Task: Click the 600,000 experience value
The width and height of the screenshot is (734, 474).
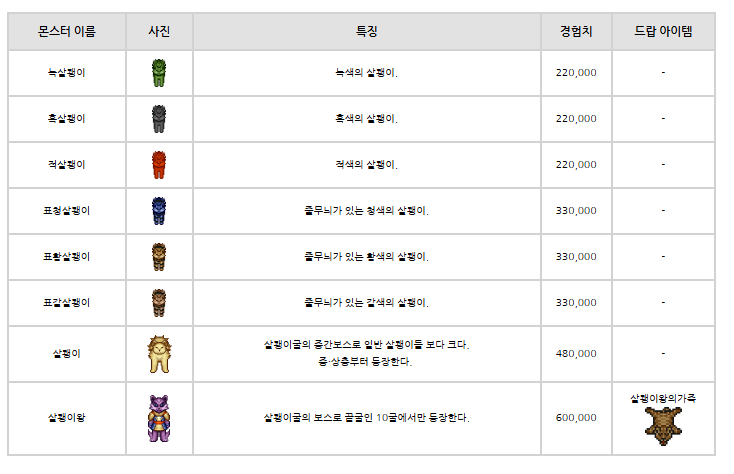Action: click(576, 418)
